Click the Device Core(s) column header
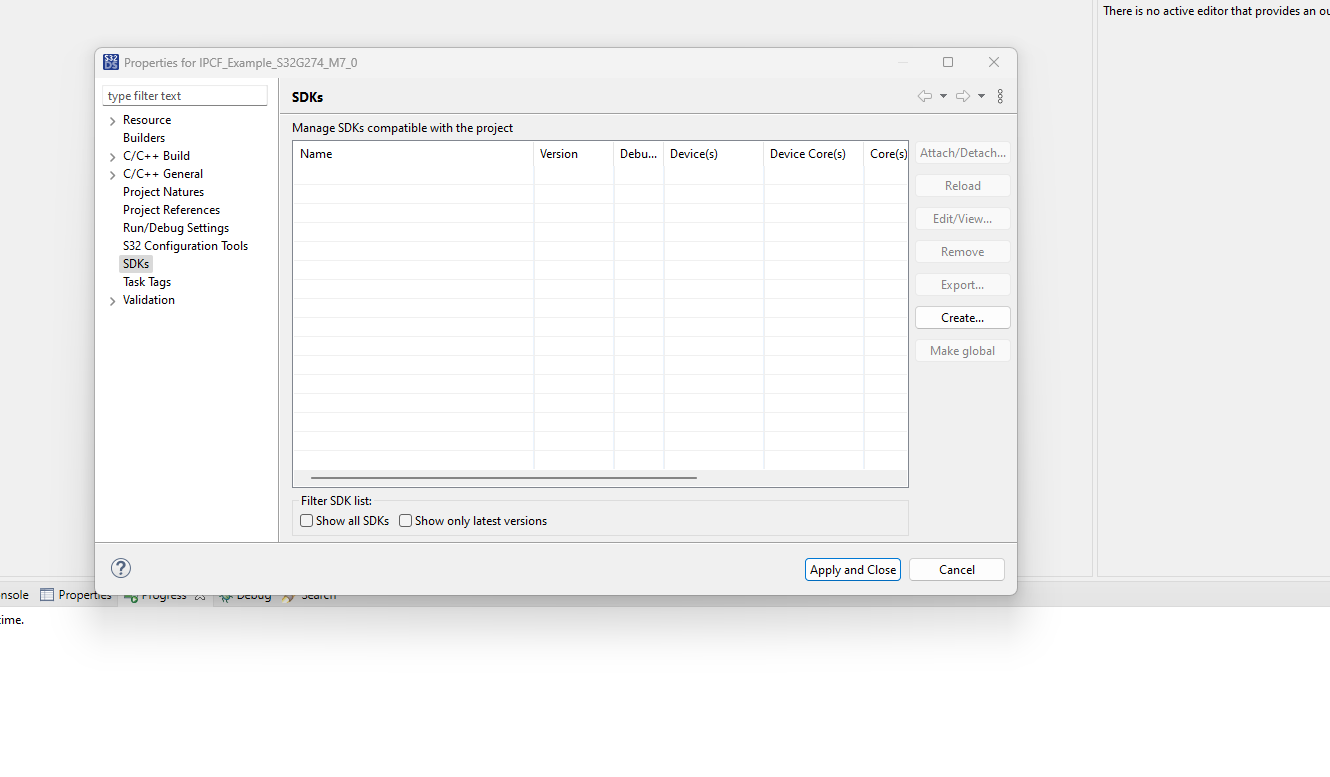 (814, 154)
